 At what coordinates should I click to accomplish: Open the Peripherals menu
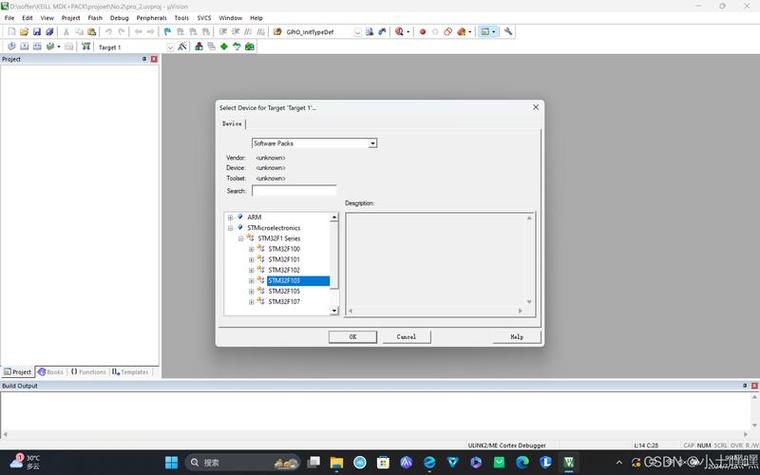point(151,18)
